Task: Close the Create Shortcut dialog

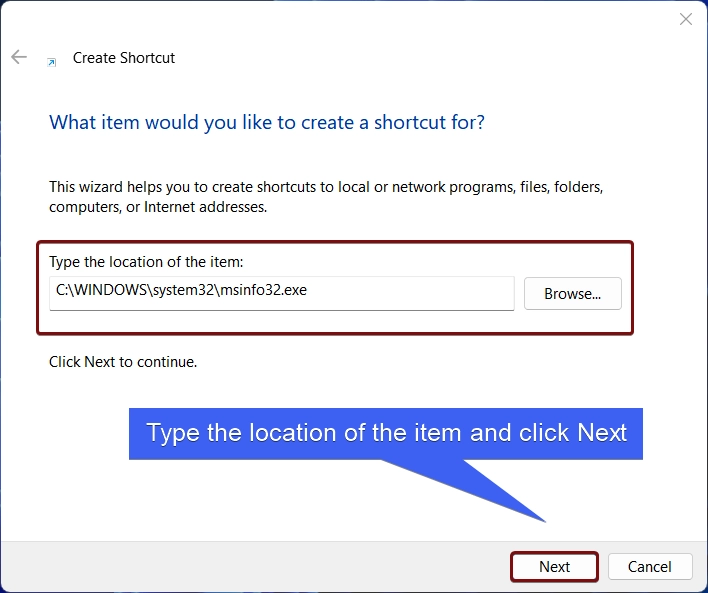Action: point(685,19)
